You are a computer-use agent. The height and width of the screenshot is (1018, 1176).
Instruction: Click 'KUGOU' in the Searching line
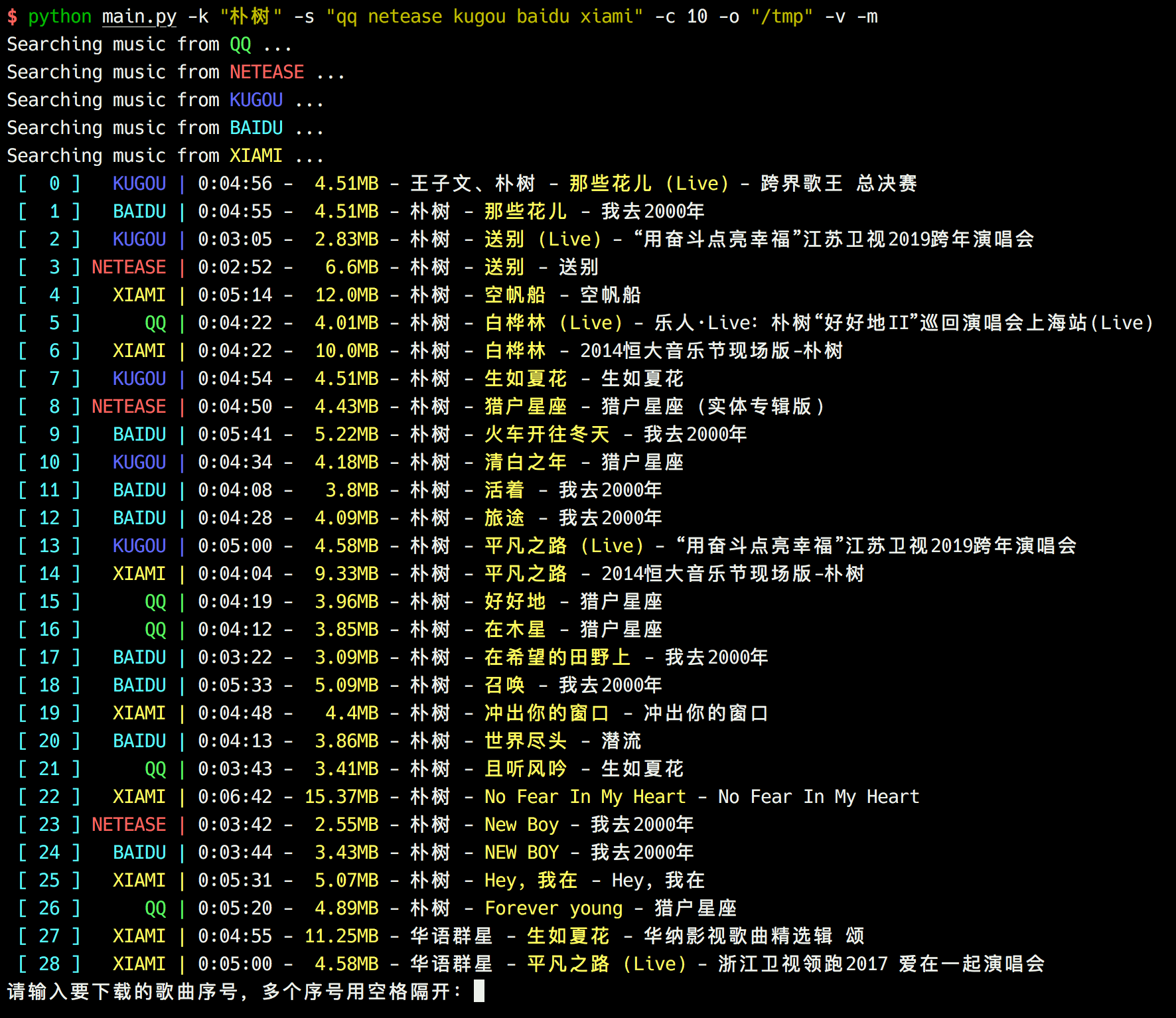tap(256, 100)
